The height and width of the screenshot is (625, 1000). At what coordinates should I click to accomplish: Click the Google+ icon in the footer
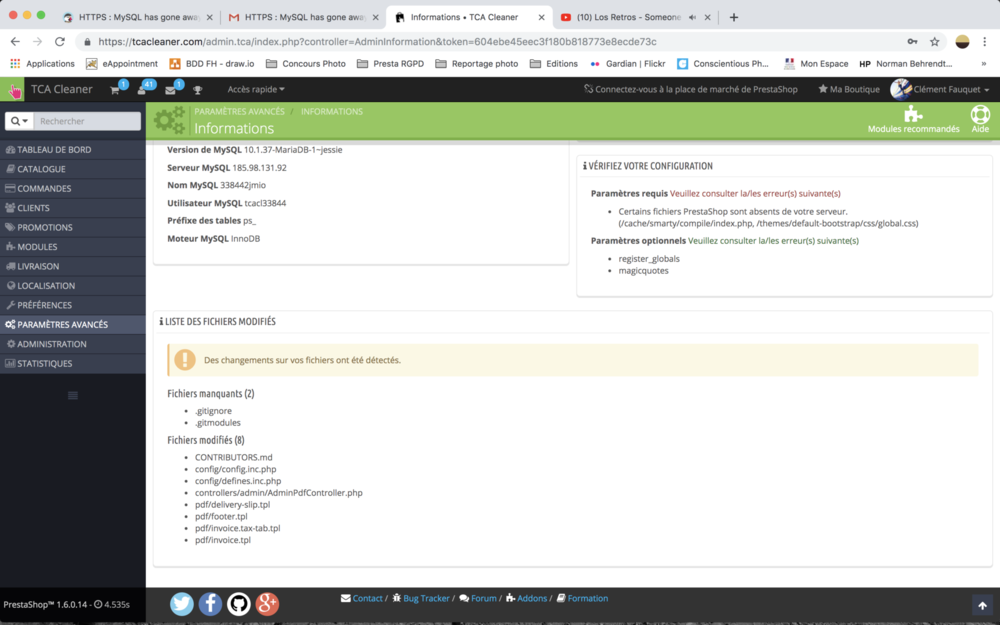[266, 603]
